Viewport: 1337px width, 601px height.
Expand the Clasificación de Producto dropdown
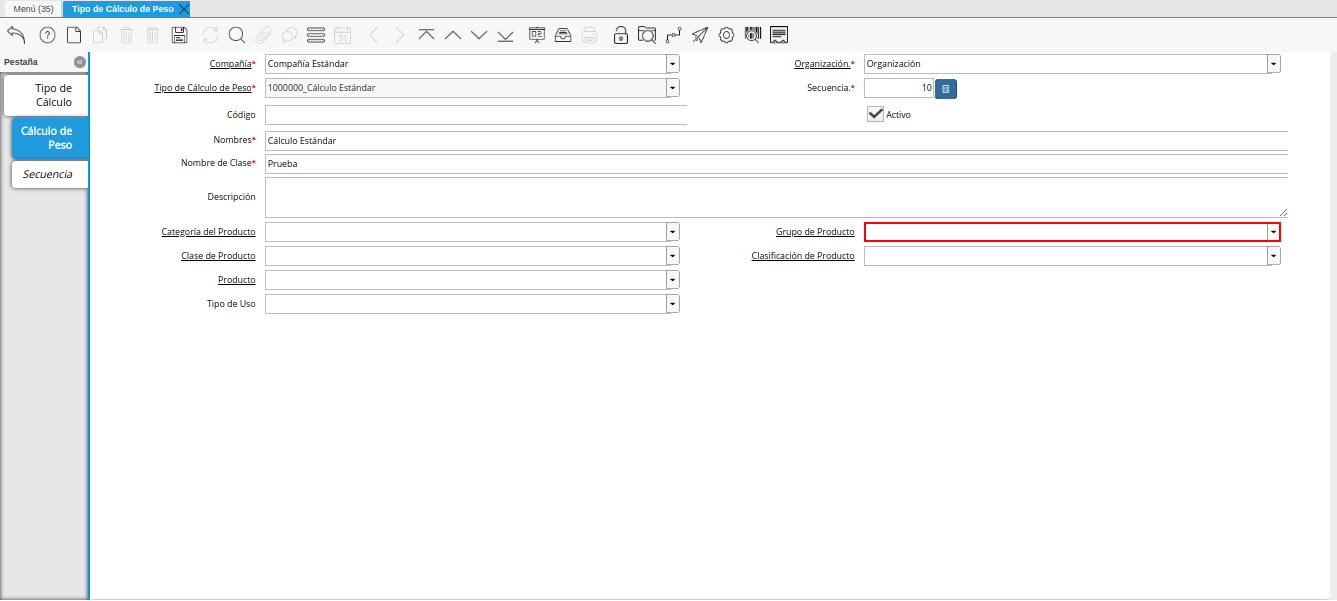[1274, 256]
